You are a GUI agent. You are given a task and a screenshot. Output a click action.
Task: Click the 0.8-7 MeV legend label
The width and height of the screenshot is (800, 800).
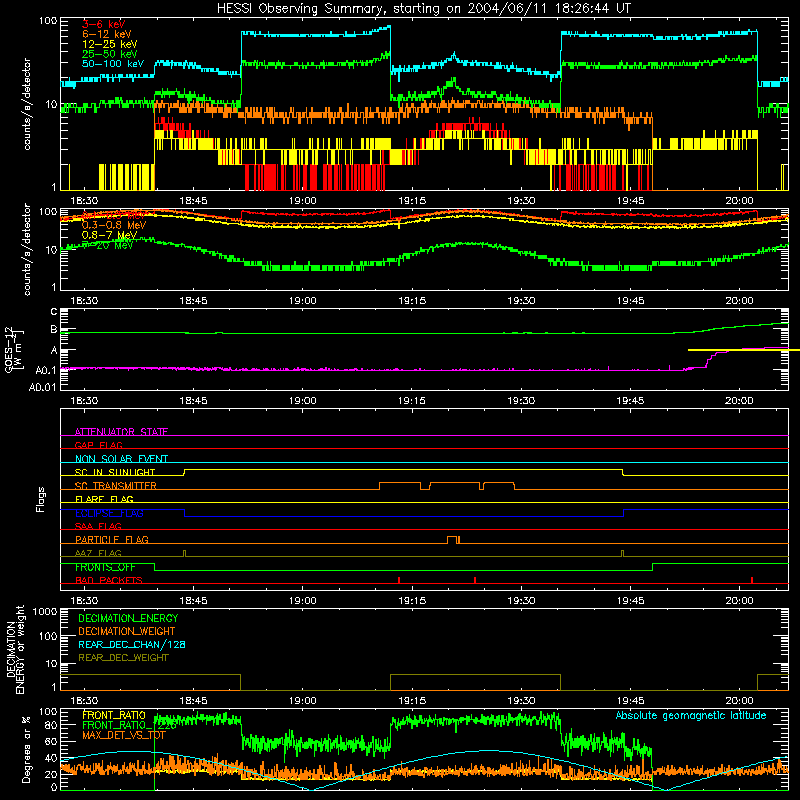tap(109, 235)
